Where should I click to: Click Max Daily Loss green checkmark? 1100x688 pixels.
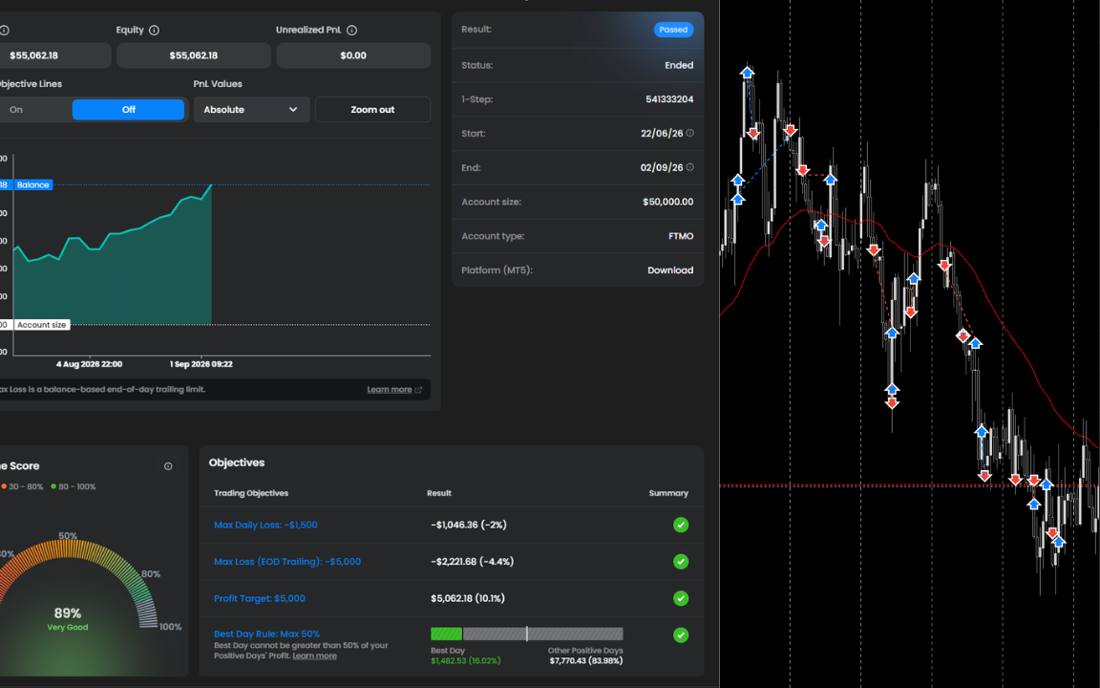tap(680, 525)
